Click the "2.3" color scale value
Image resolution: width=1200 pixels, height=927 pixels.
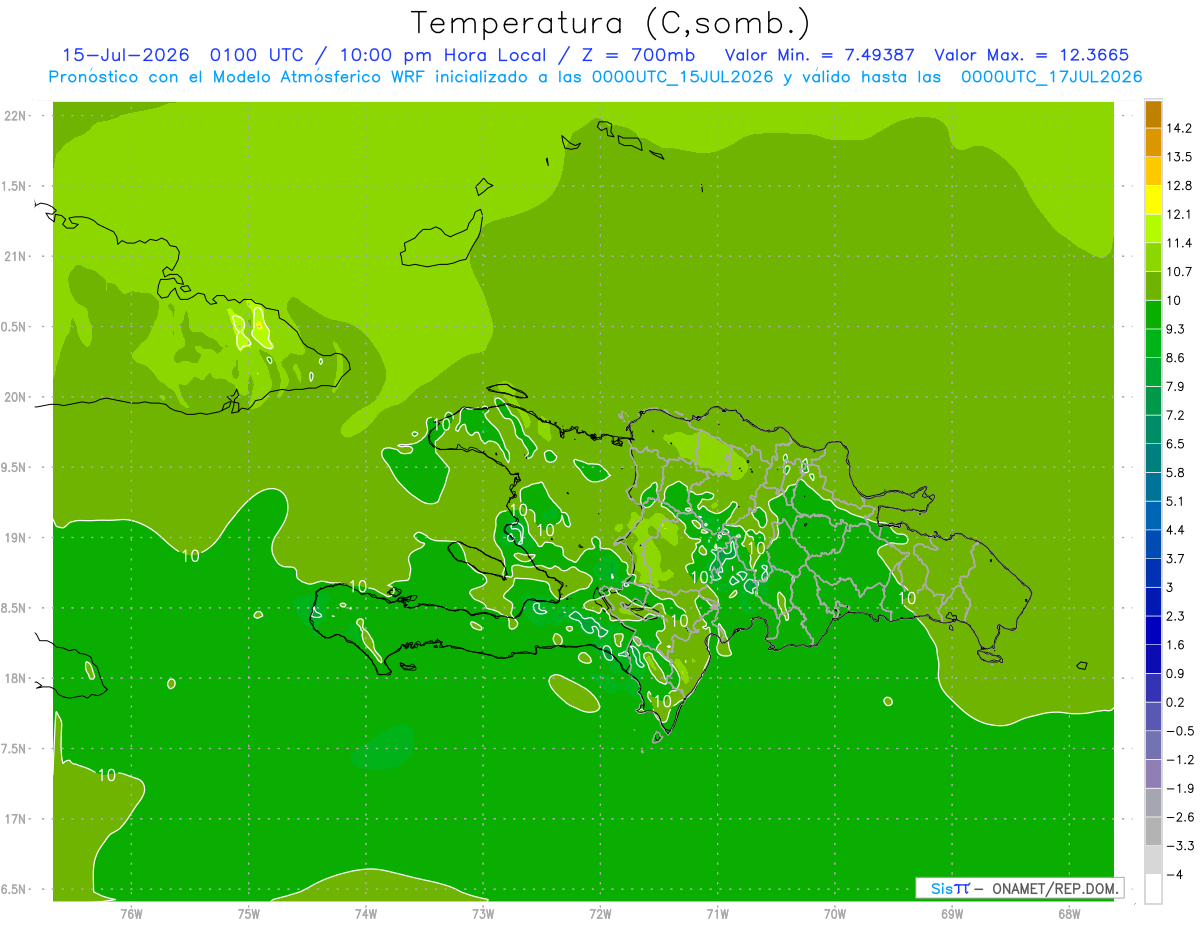coord(1177,616)
